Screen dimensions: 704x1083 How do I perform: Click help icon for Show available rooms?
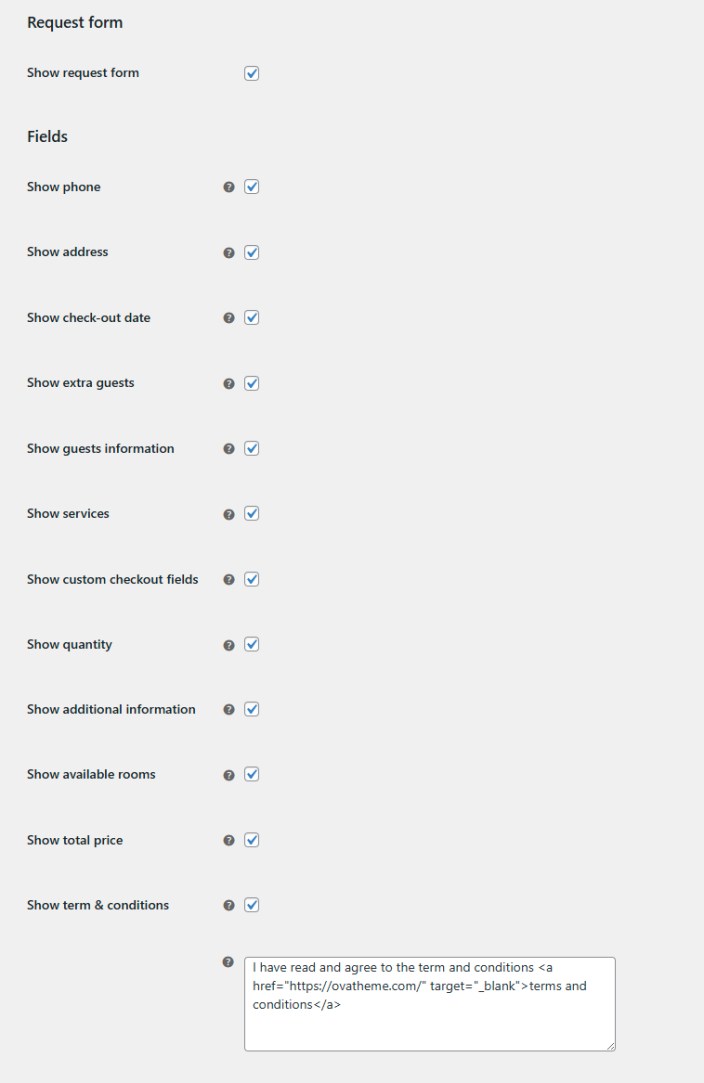click(x=229, y=775)
